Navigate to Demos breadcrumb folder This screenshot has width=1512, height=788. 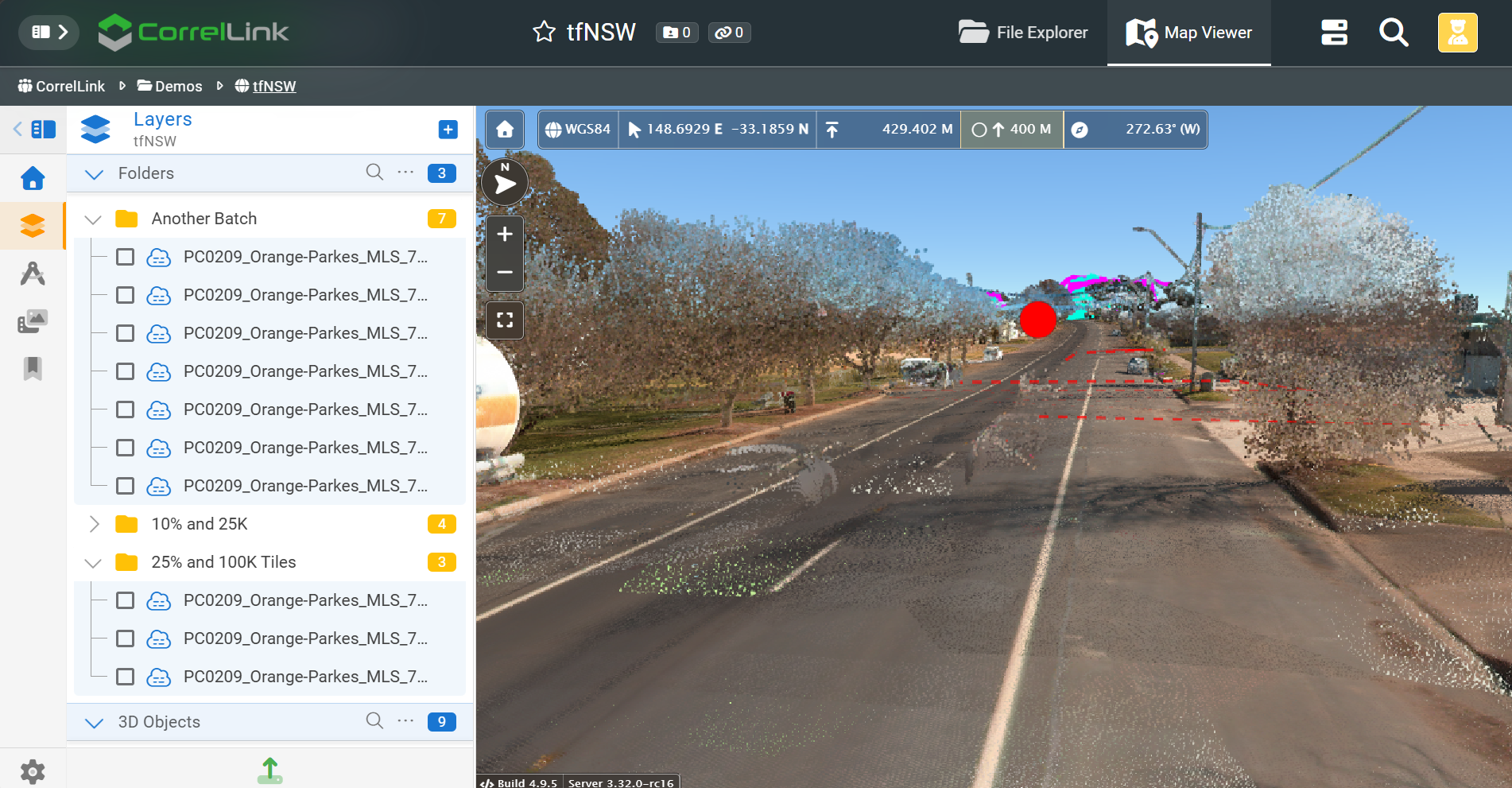[170, 86]
